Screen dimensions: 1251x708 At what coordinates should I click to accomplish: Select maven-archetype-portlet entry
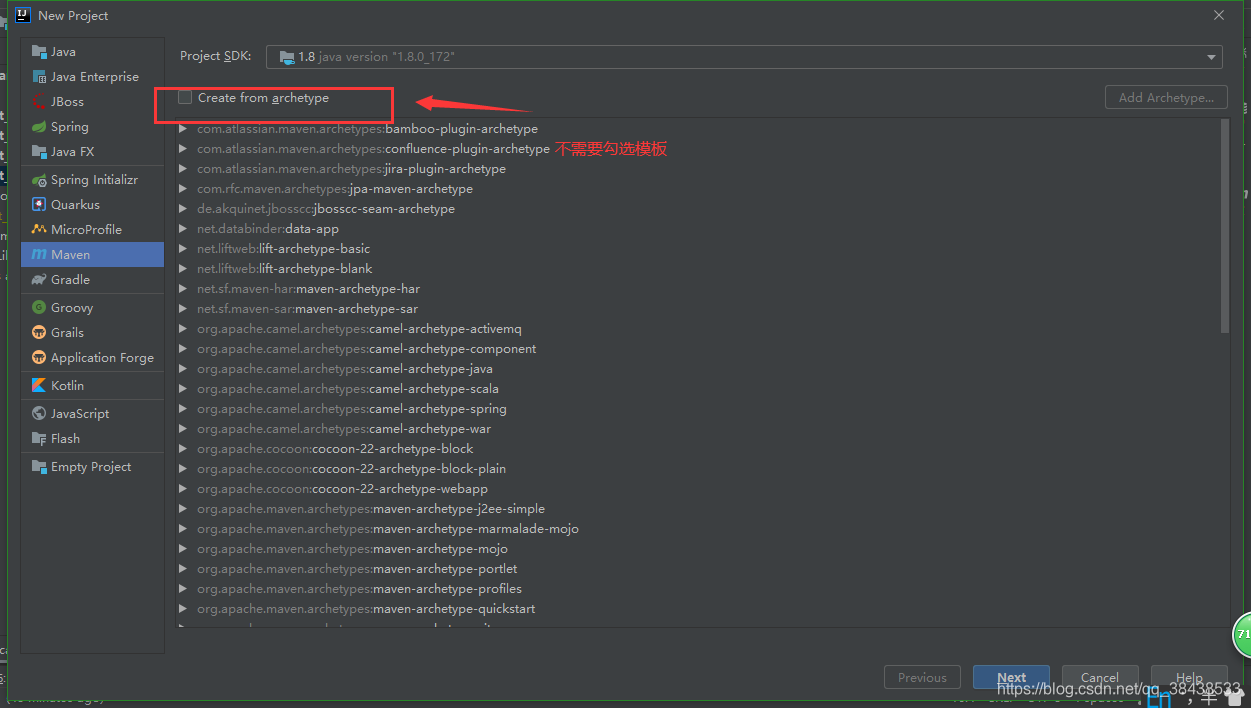(357, 569)
